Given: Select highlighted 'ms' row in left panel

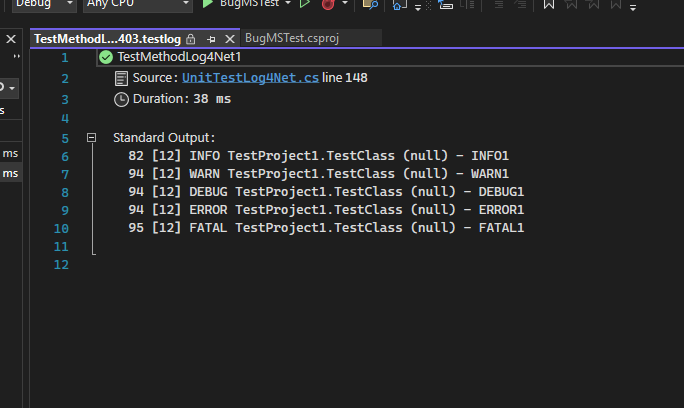Looking at the screenshot, I should pyautogui.click(x=10, y=173).
